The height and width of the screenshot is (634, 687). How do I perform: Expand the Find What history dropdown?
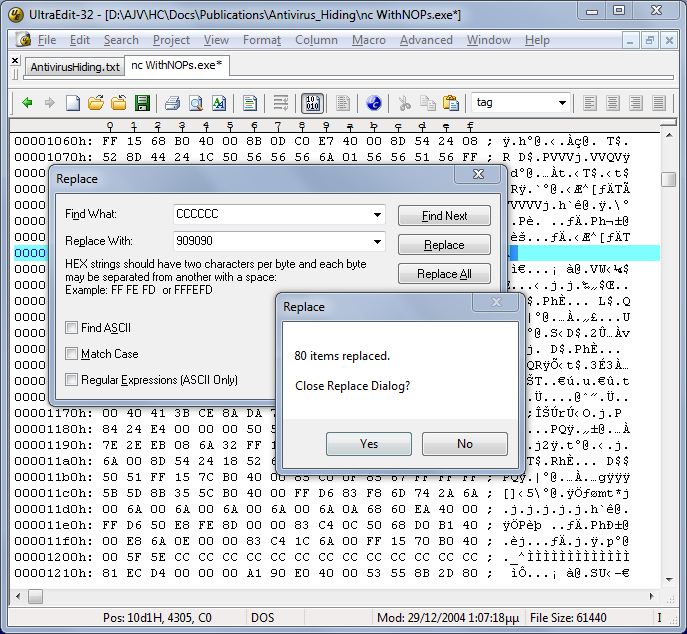377,215
